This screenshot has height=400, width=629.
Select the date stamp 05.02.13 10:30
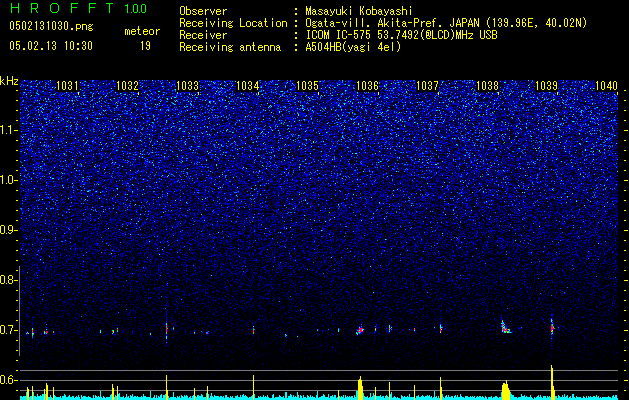[x=51, y=46]
